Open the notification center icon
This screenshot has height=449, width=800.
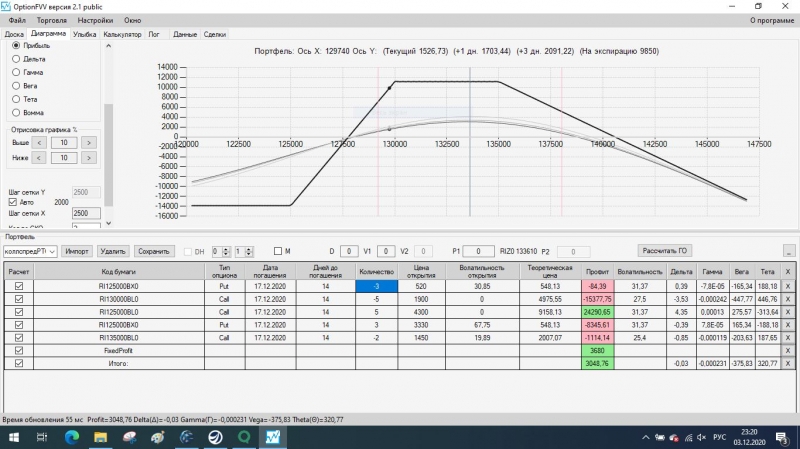tap(782, 438)
